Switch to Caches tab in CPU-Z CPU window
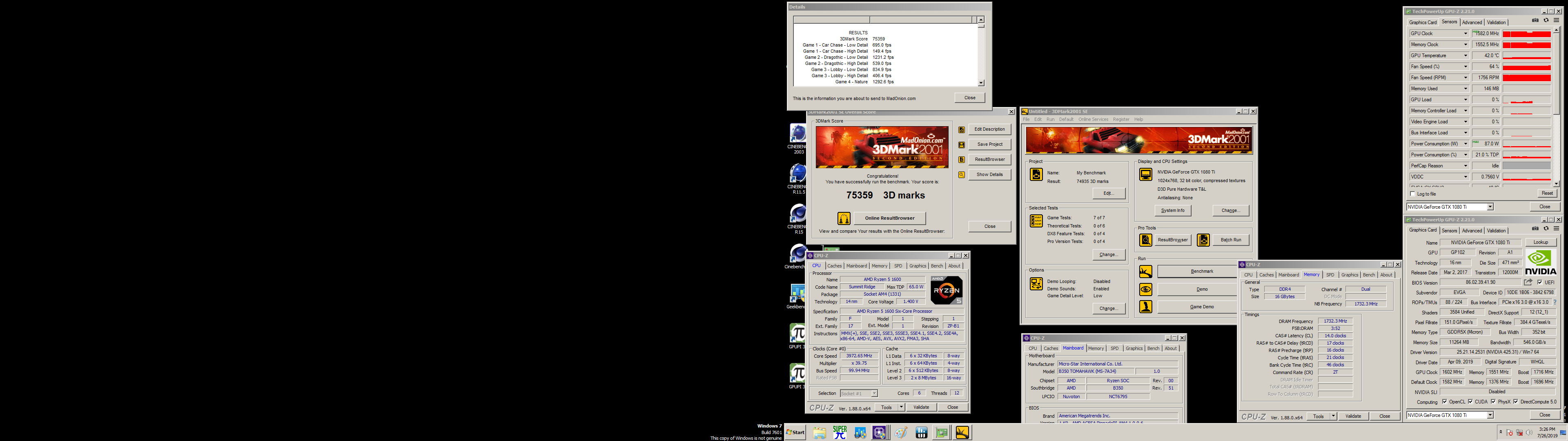 click(x=835, y=266)
